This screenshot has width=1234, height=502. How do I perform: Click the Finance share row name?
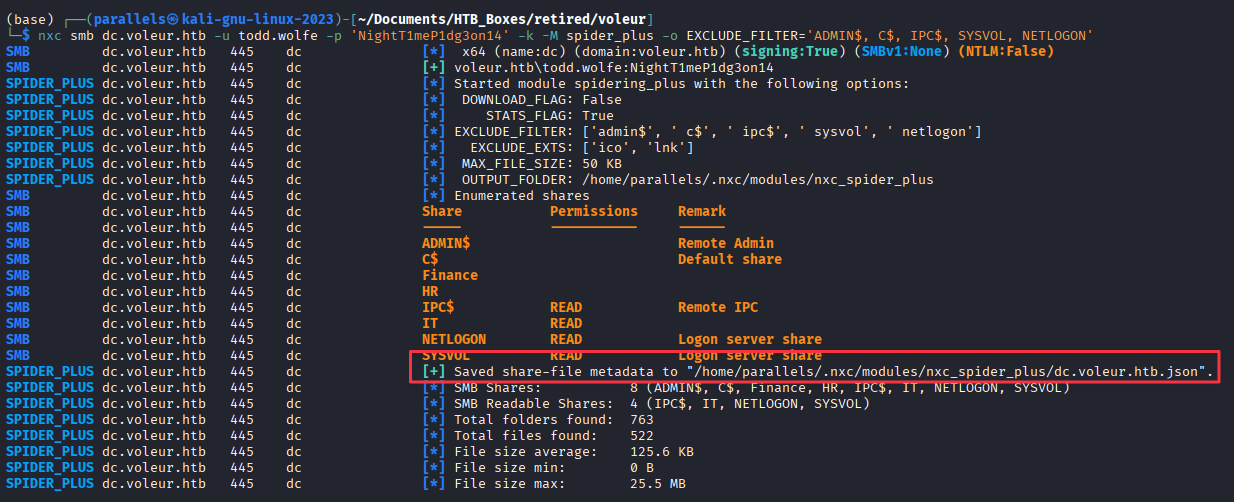point(450,275)
